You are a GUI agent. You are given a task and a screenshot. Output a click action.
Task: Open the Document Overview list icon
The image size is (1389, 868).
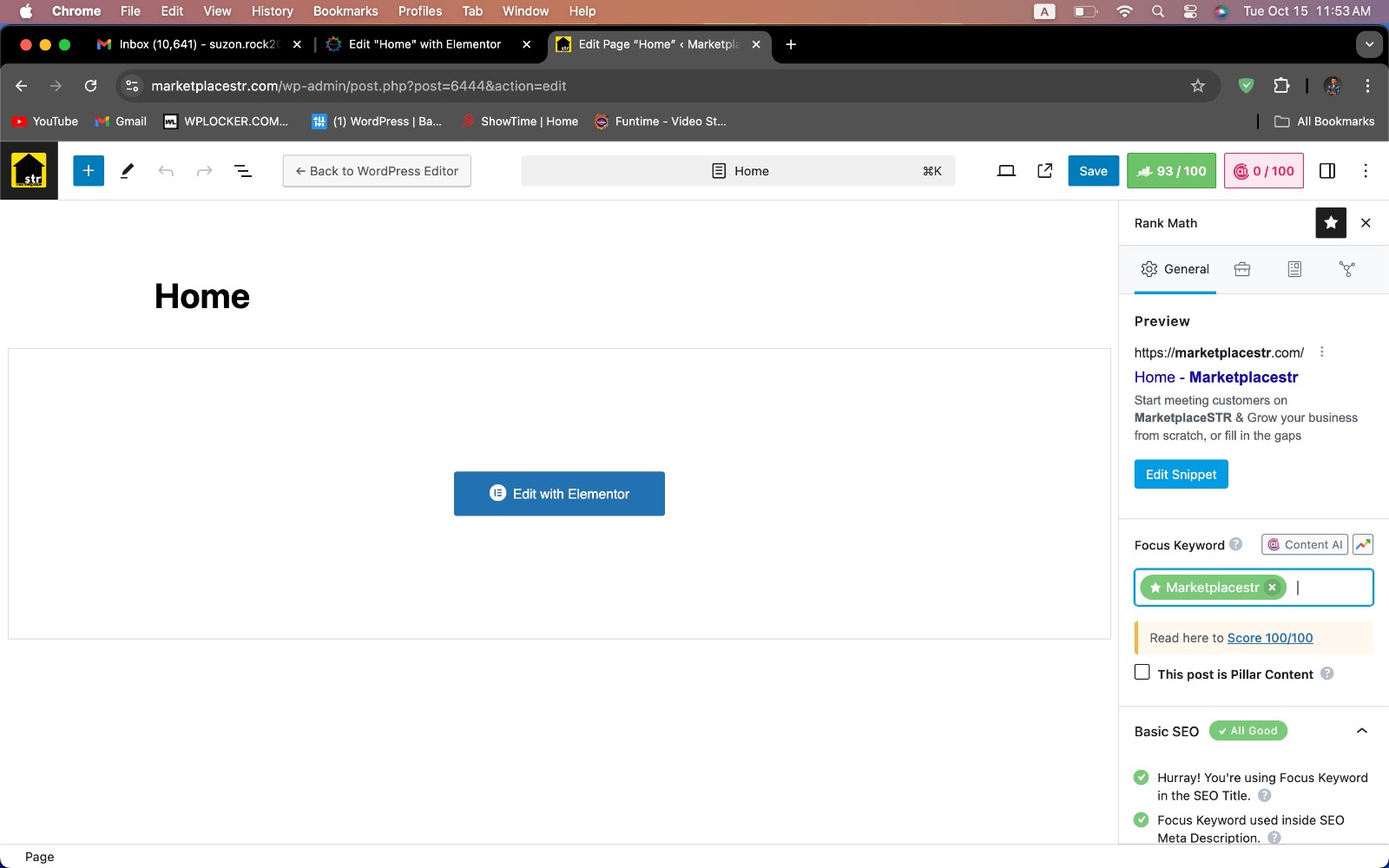[x=243, y=171]
